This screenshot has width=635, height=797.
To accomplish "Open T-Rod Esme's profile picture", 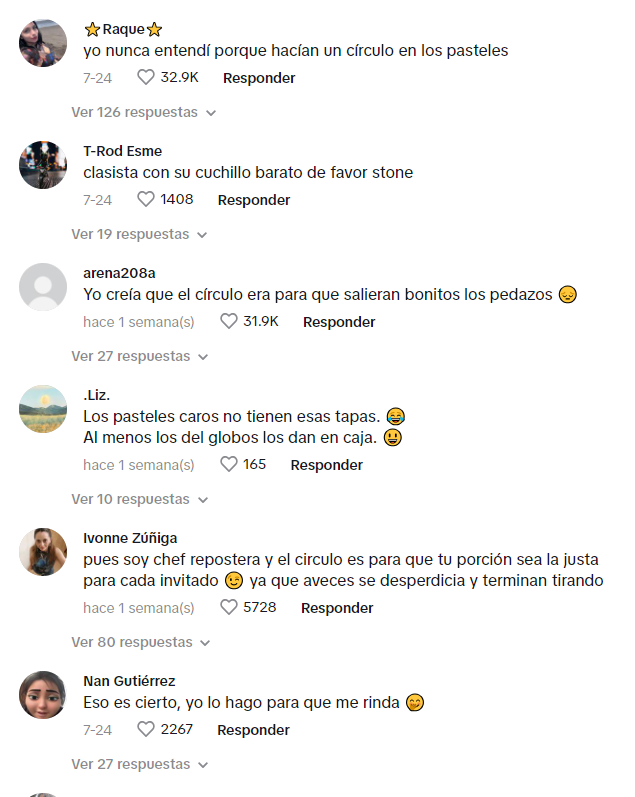I will [x=43, y=165].
